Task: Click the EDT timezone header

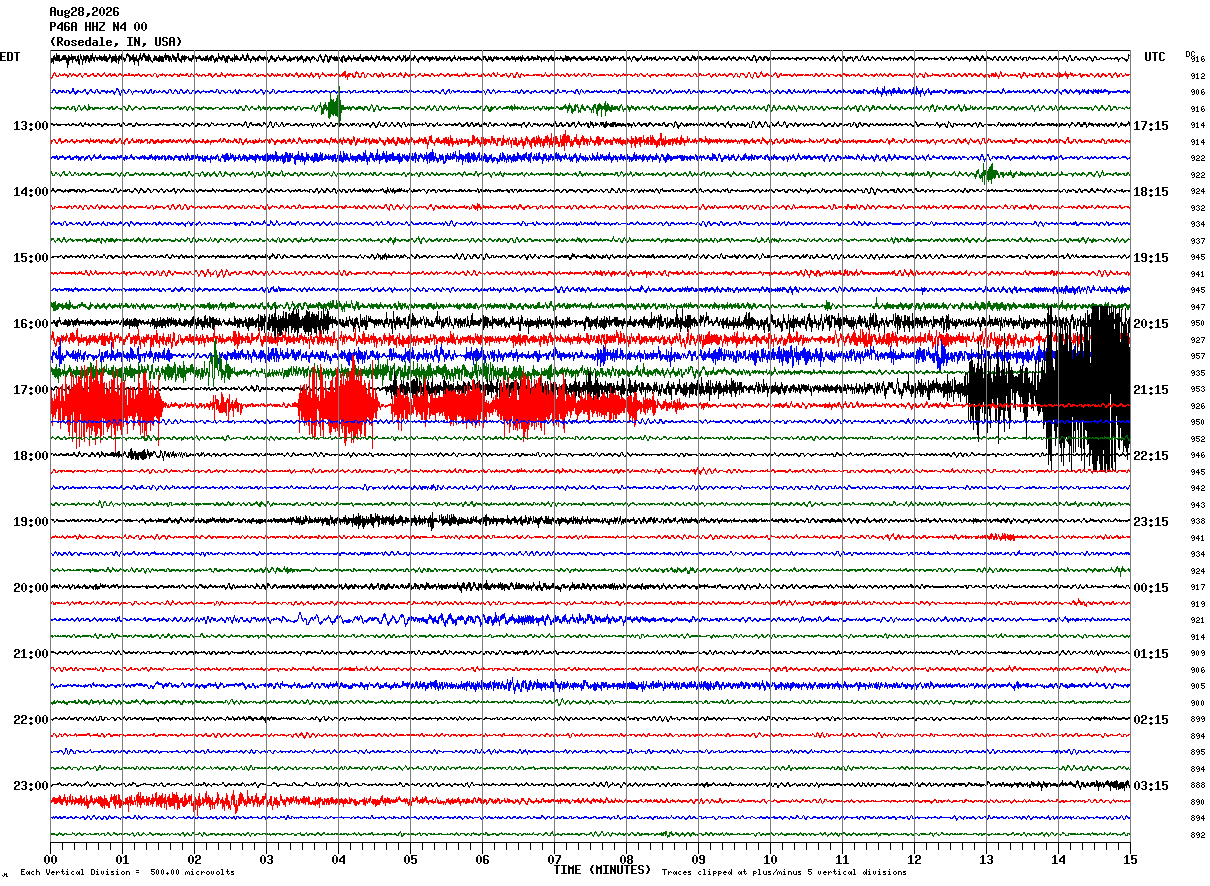Action: 10,57
